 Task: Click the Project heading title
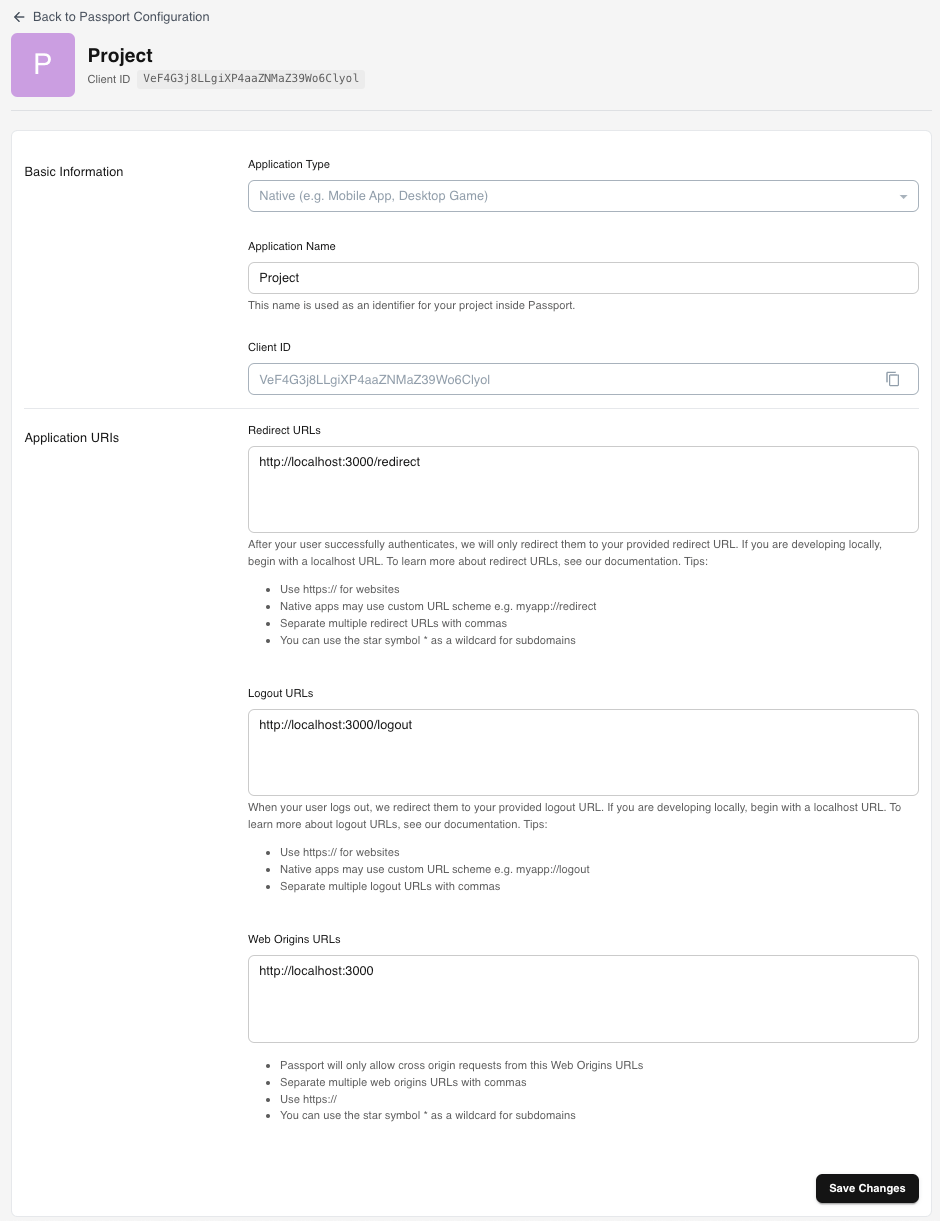(x=120, y=56)
